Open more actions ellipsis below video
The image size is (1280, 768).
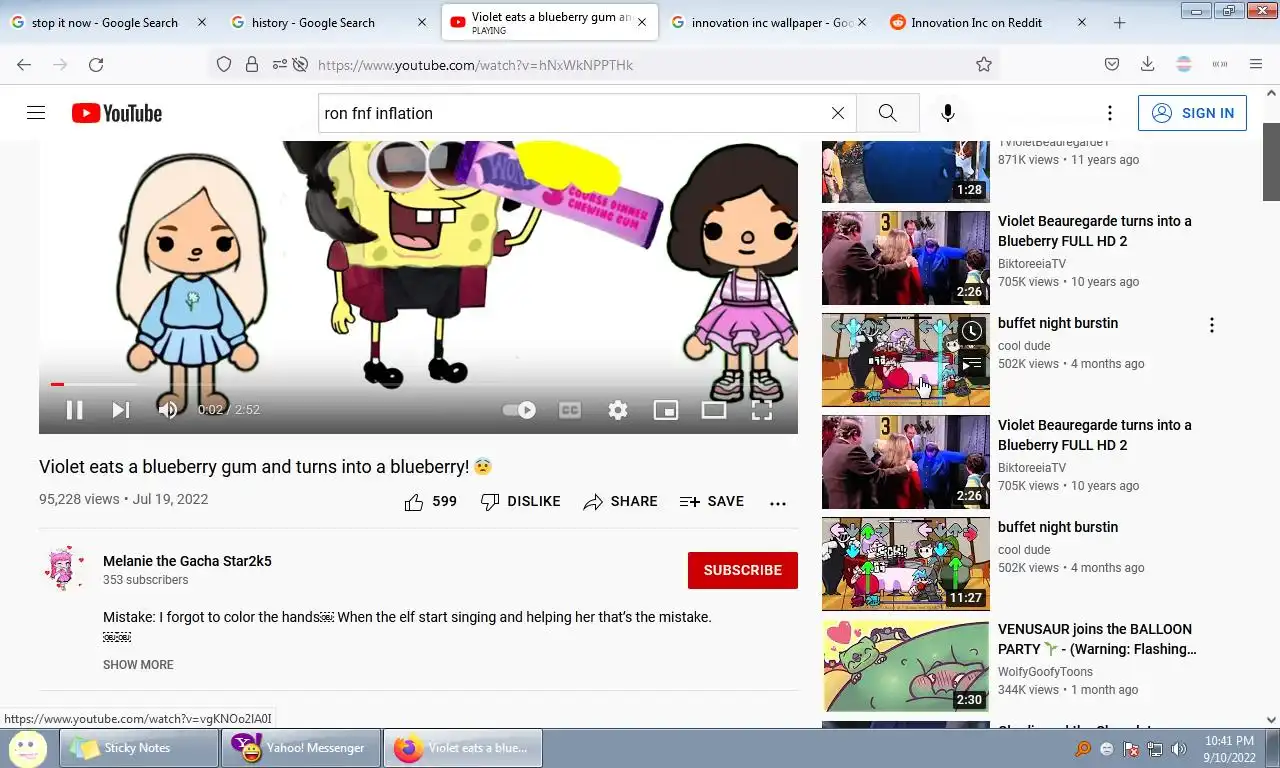pyautogui.click(x=778, y=503)
